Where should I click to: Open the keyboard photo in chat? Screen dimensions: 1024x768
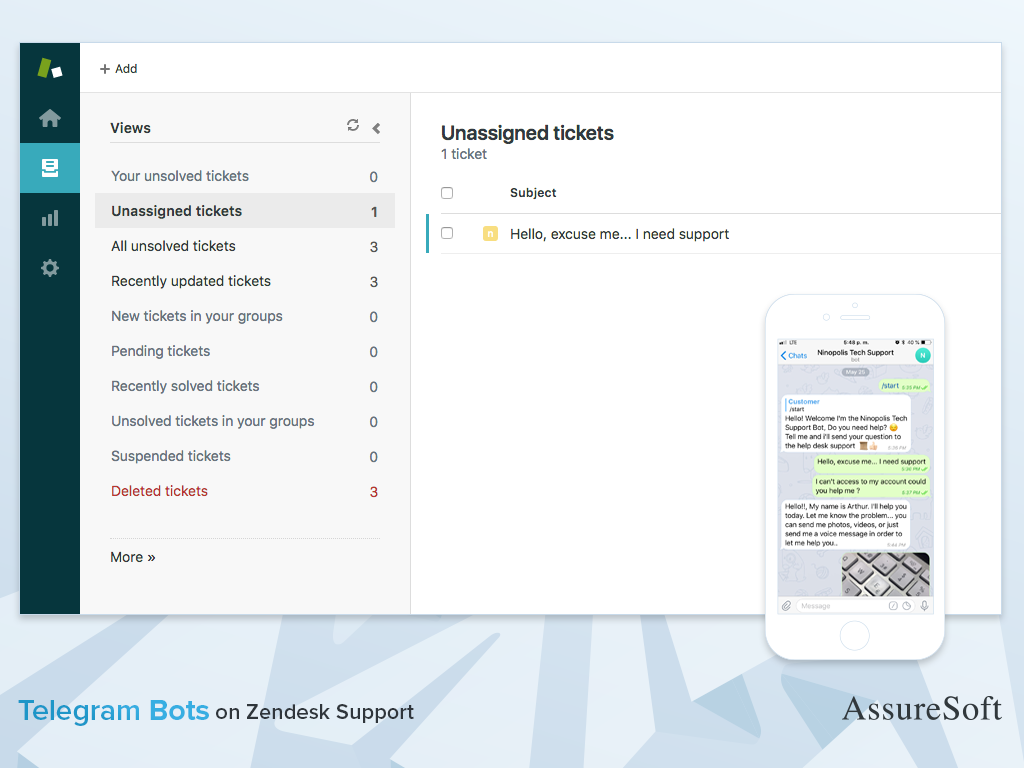pyautogui.click(x=884, y=575)
